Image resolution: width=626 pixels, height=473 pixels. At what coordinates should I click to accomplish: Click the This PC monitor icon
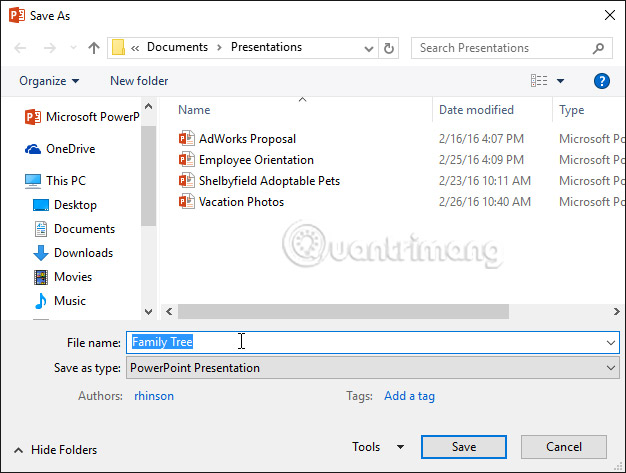[x=33, y=181]
